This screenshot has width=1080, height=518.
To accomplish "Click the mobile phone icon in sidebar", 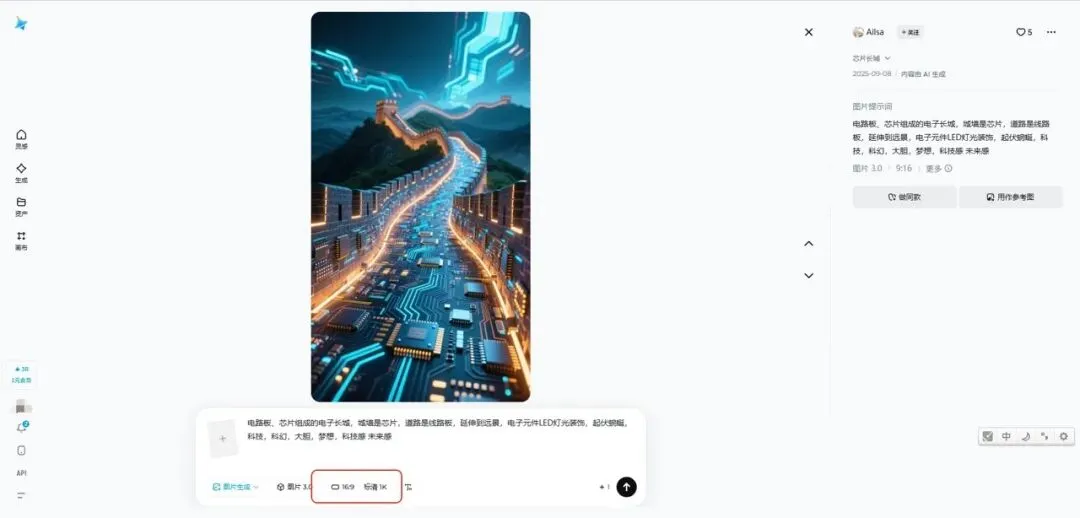I will 21,450.
